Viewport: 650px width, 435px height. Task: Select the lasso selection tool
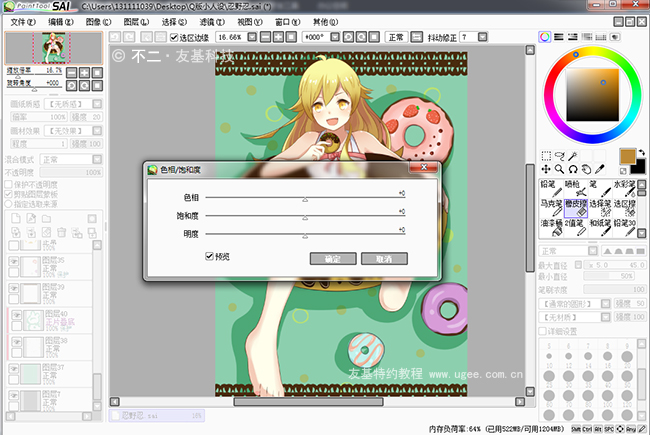tap(560, 156)
